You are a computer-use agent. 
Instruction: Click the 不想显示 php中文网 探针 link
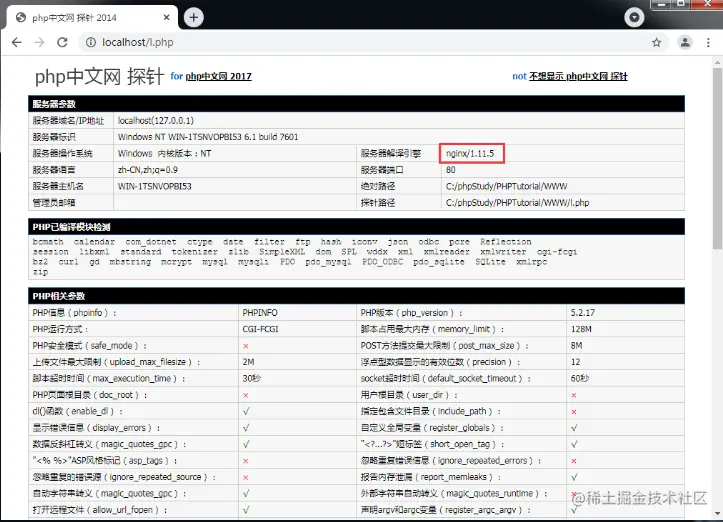click(578, 76)
